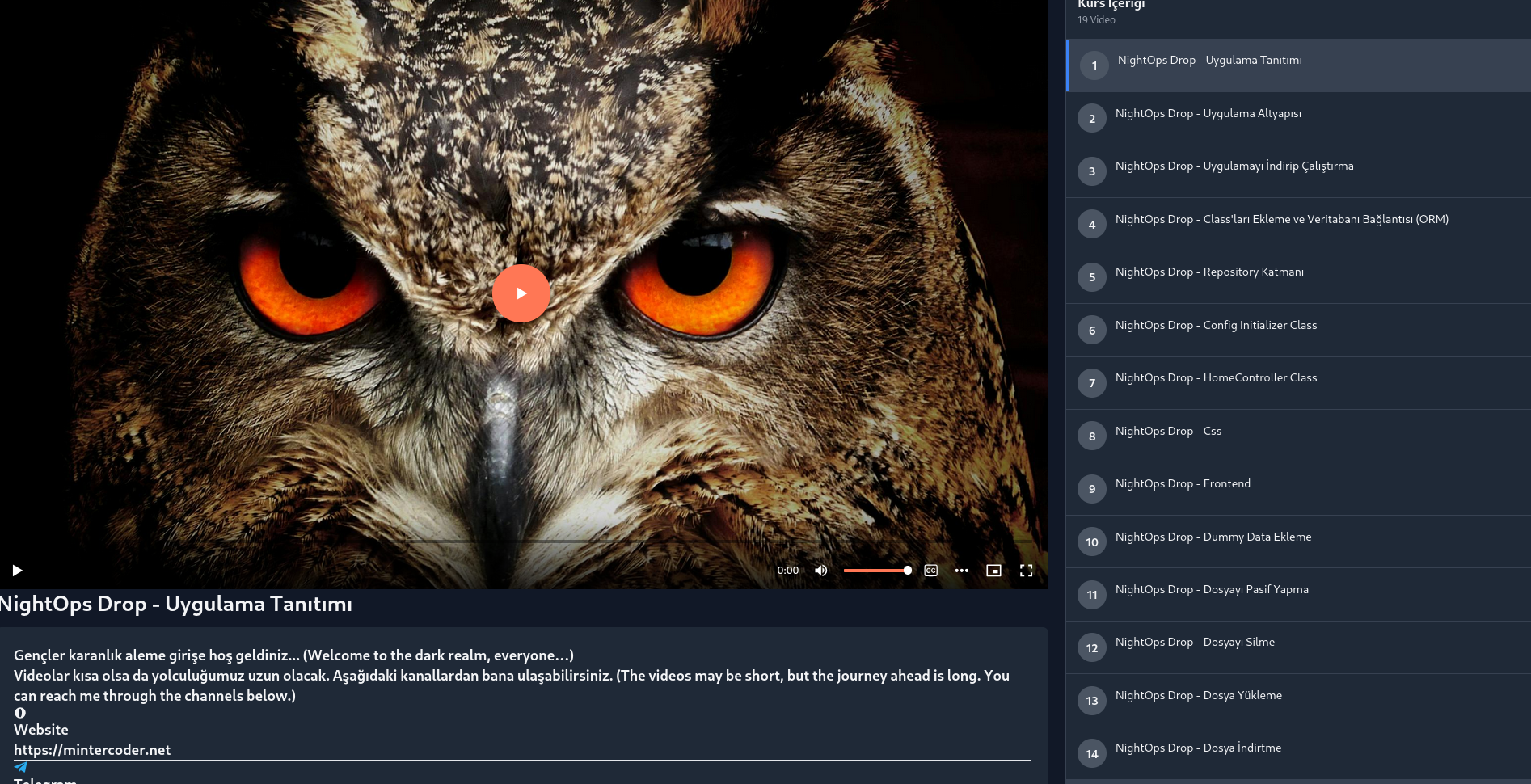1531x784 pixels.
Task: Open lesson 5 Repository Katmanı
Action: click(1298, 277)
